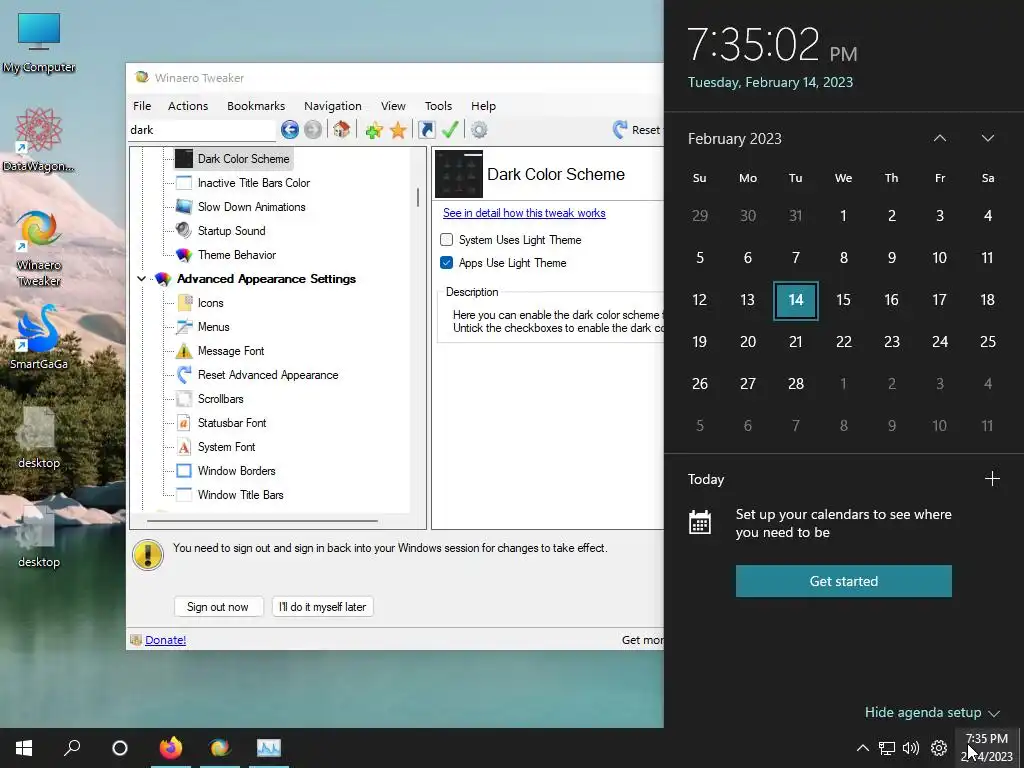Screen dimensions: 1024x768
Task: Select the SmartGaGa desktop shortcut
Action: pos(39,338)
